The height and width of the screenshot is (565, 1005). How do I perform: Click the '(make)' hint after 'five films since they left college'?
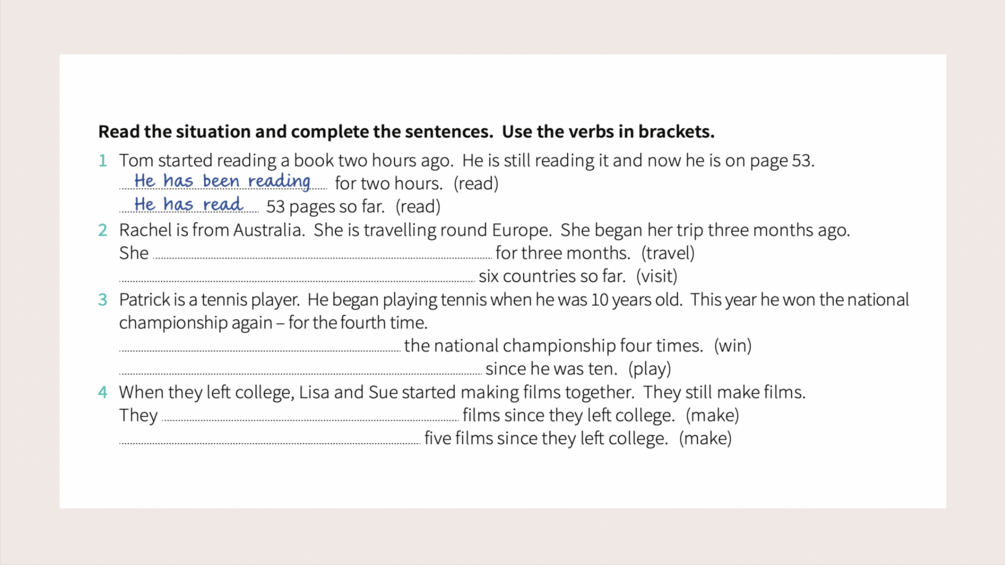coord(705,439)
